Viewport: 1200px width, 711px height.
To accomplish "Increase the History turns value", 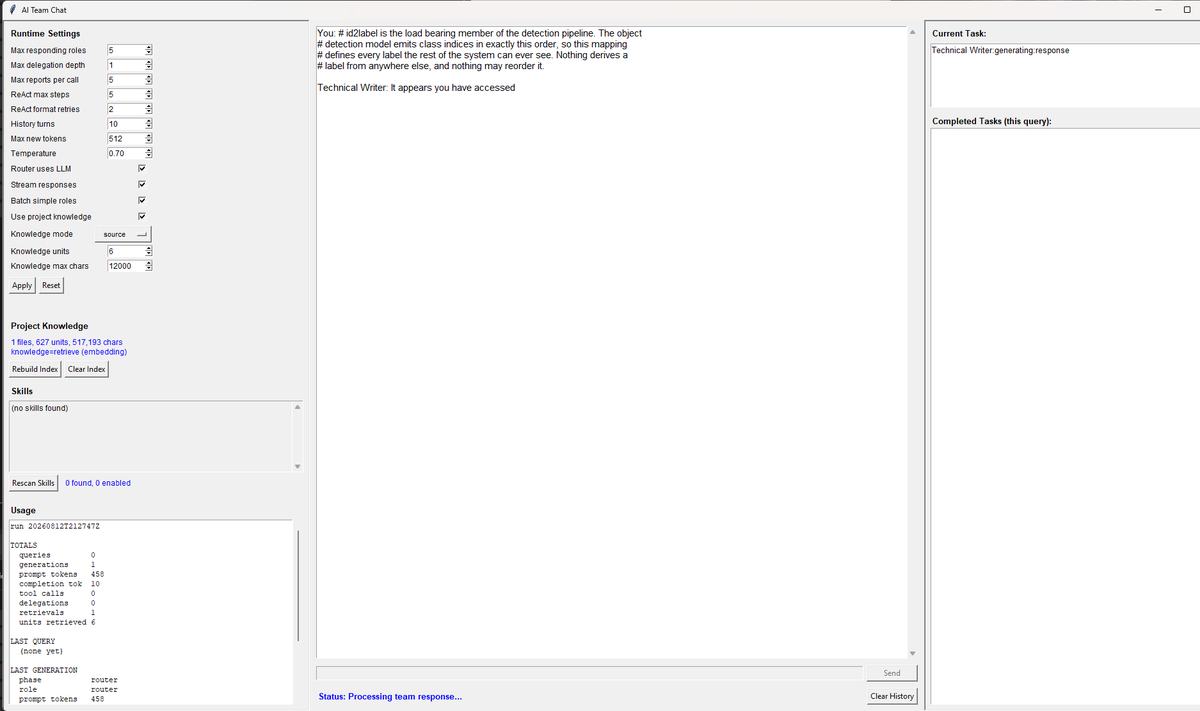I will (148, 121).
